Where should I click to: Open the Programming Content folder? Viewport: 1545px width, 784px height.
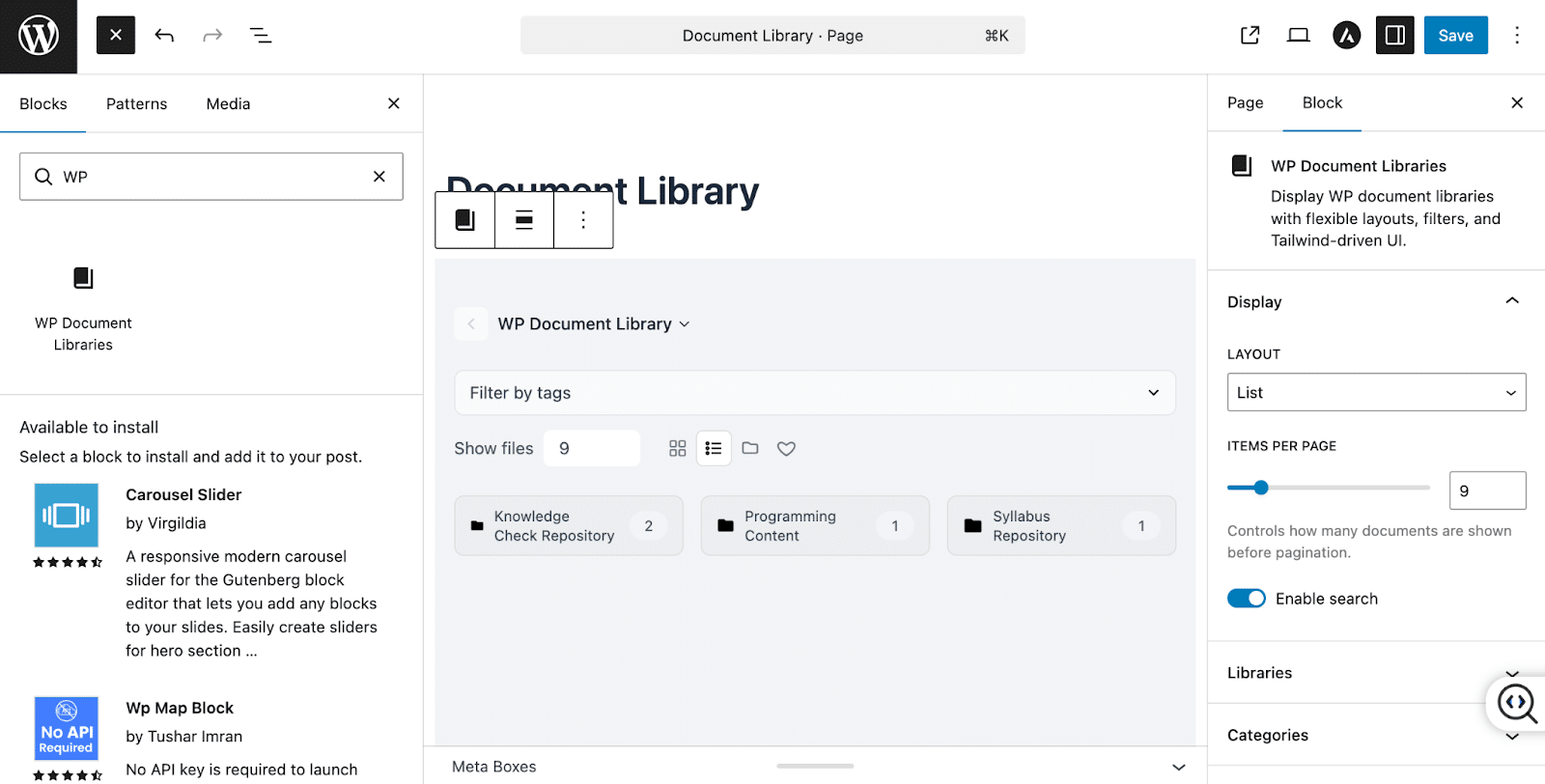[815, 526]
